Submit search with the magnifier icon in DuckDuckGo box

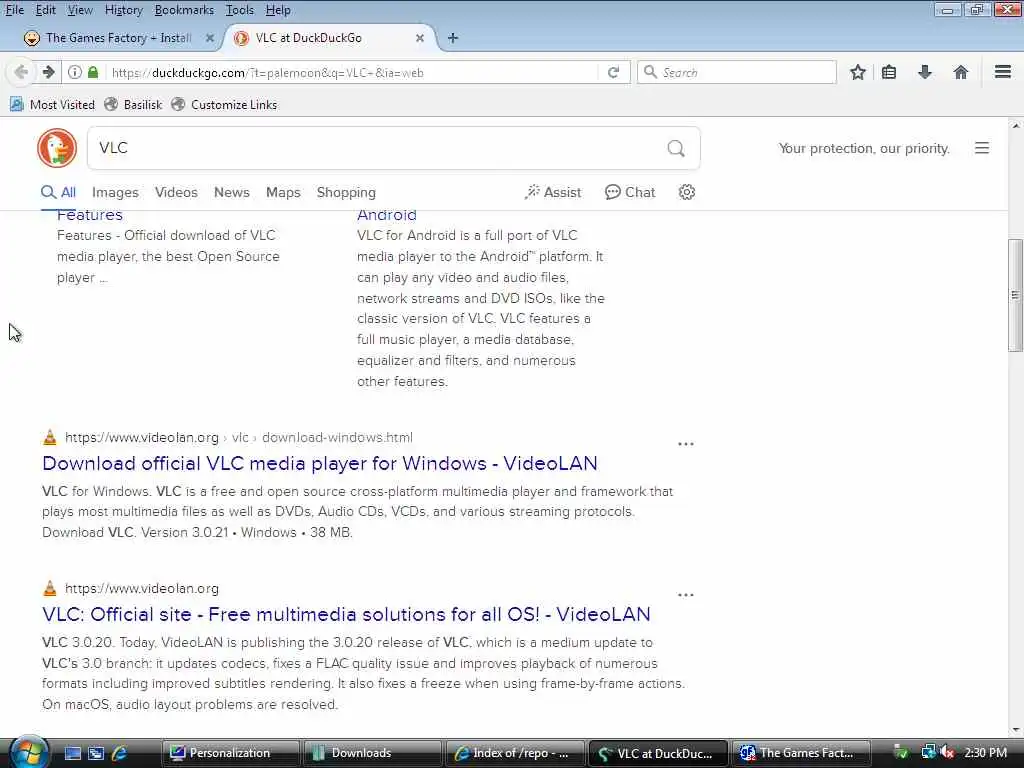tap(676, 148)
